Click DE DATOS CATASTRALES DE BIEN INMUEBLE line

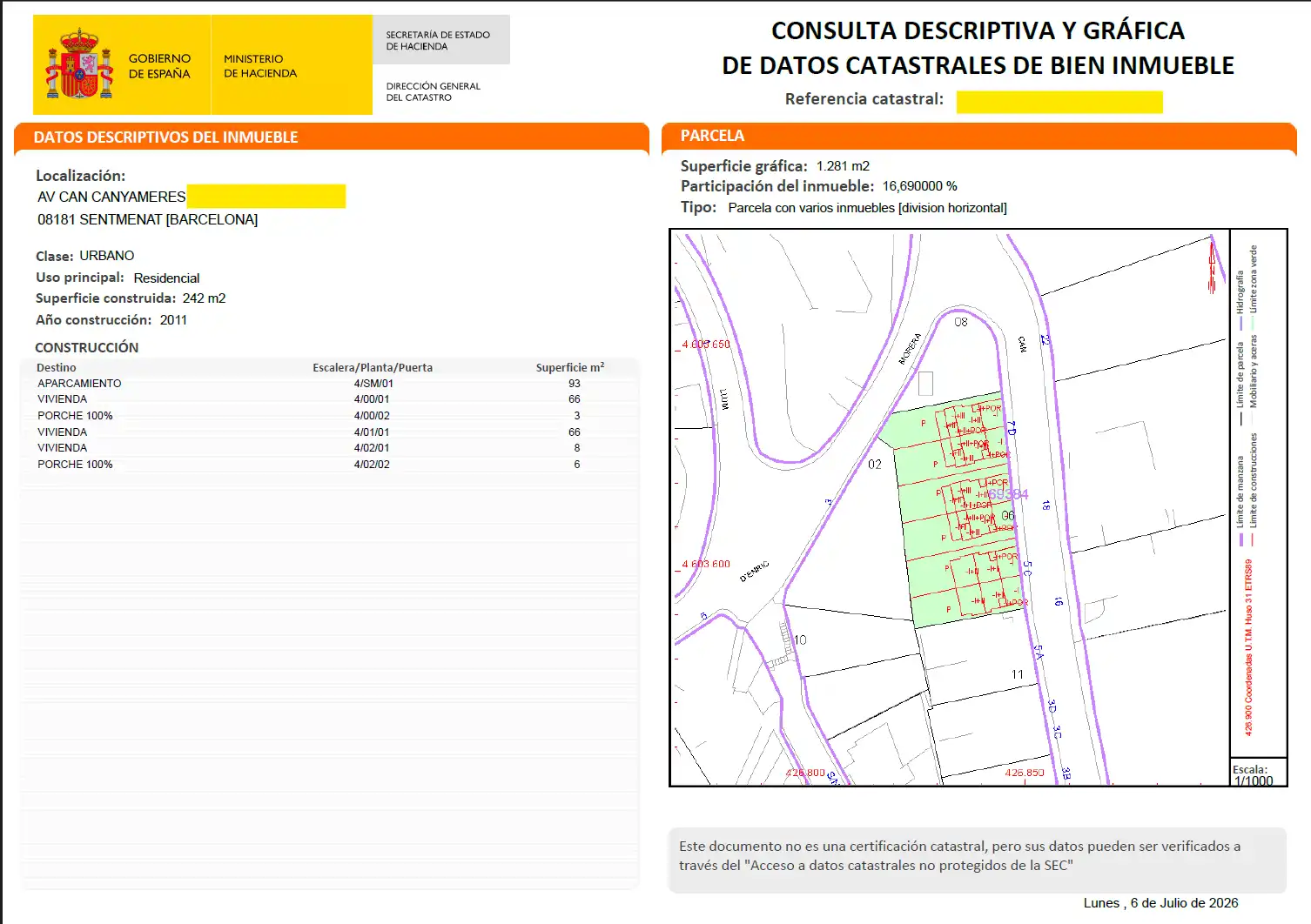978,65
